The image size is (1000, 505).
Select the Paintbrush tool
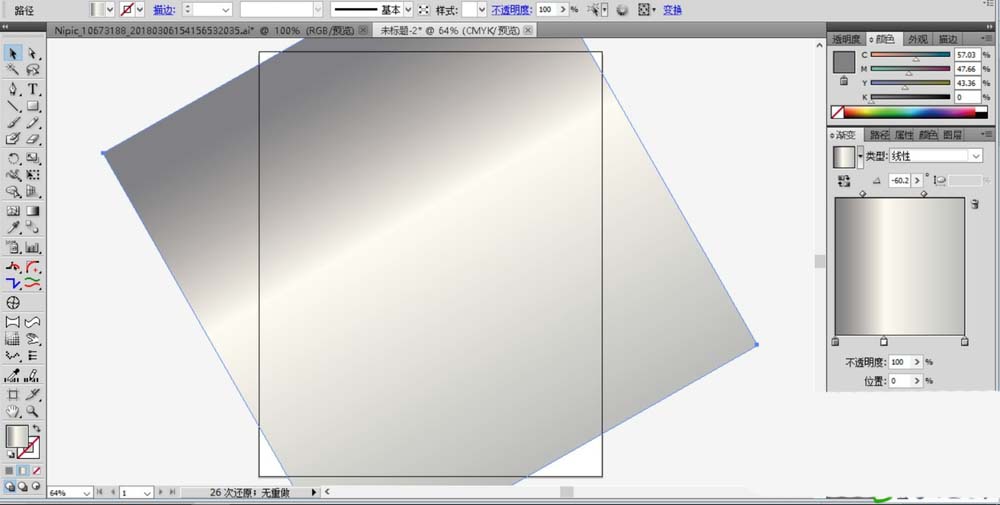pyautogui.click(x=13, y=122)
